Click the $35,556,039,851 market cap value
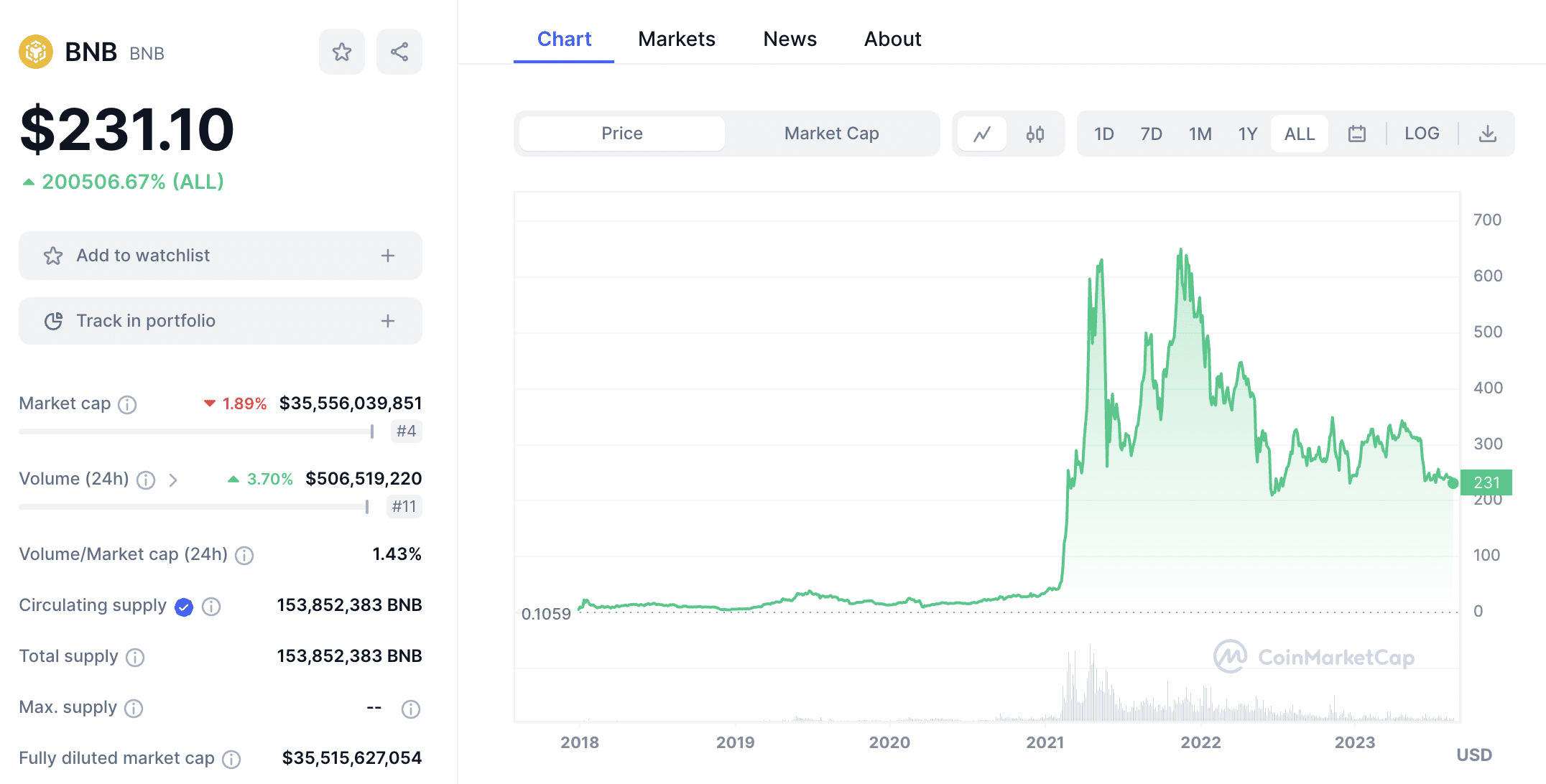This screenshot has height=784, width=1546. (351, 403)
